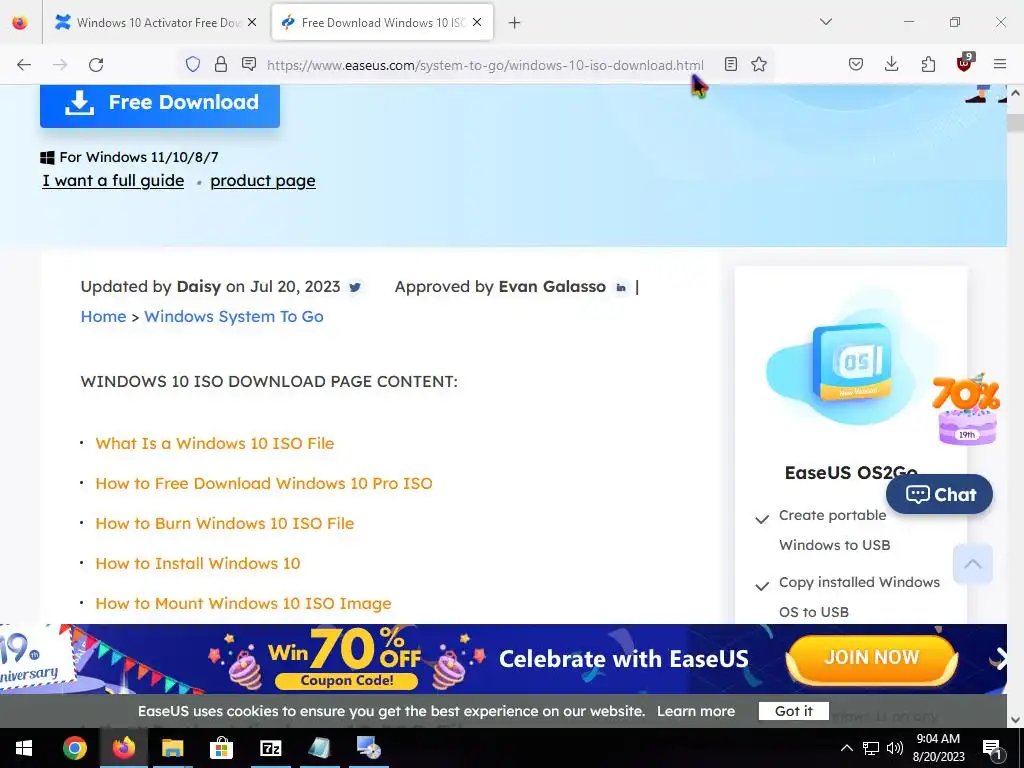
Task: Open 'How to Install Windows 10' link
Action: (x=198, y=564)
